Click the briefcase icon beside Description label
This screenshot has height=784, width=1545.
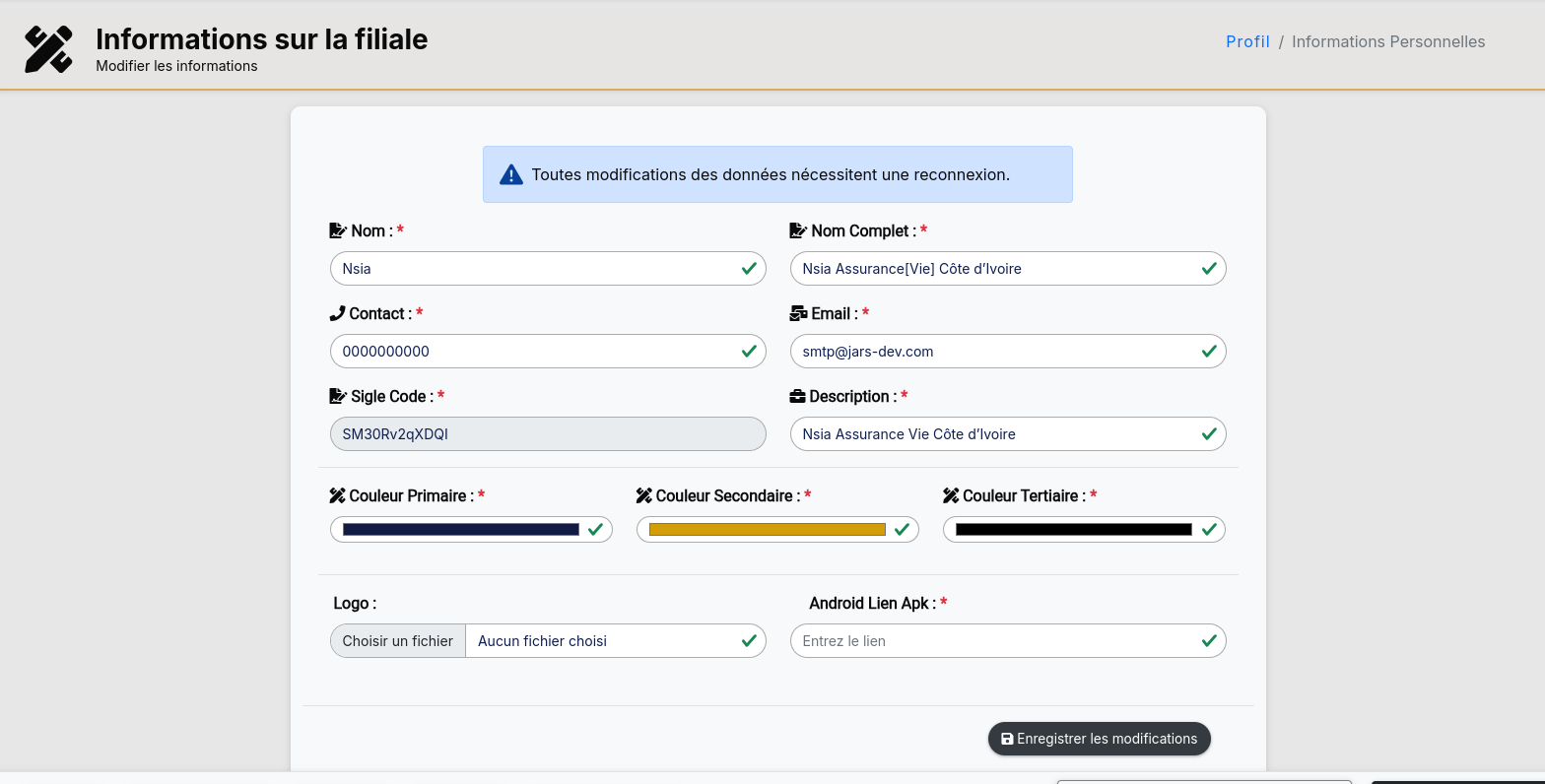[797, 396]
